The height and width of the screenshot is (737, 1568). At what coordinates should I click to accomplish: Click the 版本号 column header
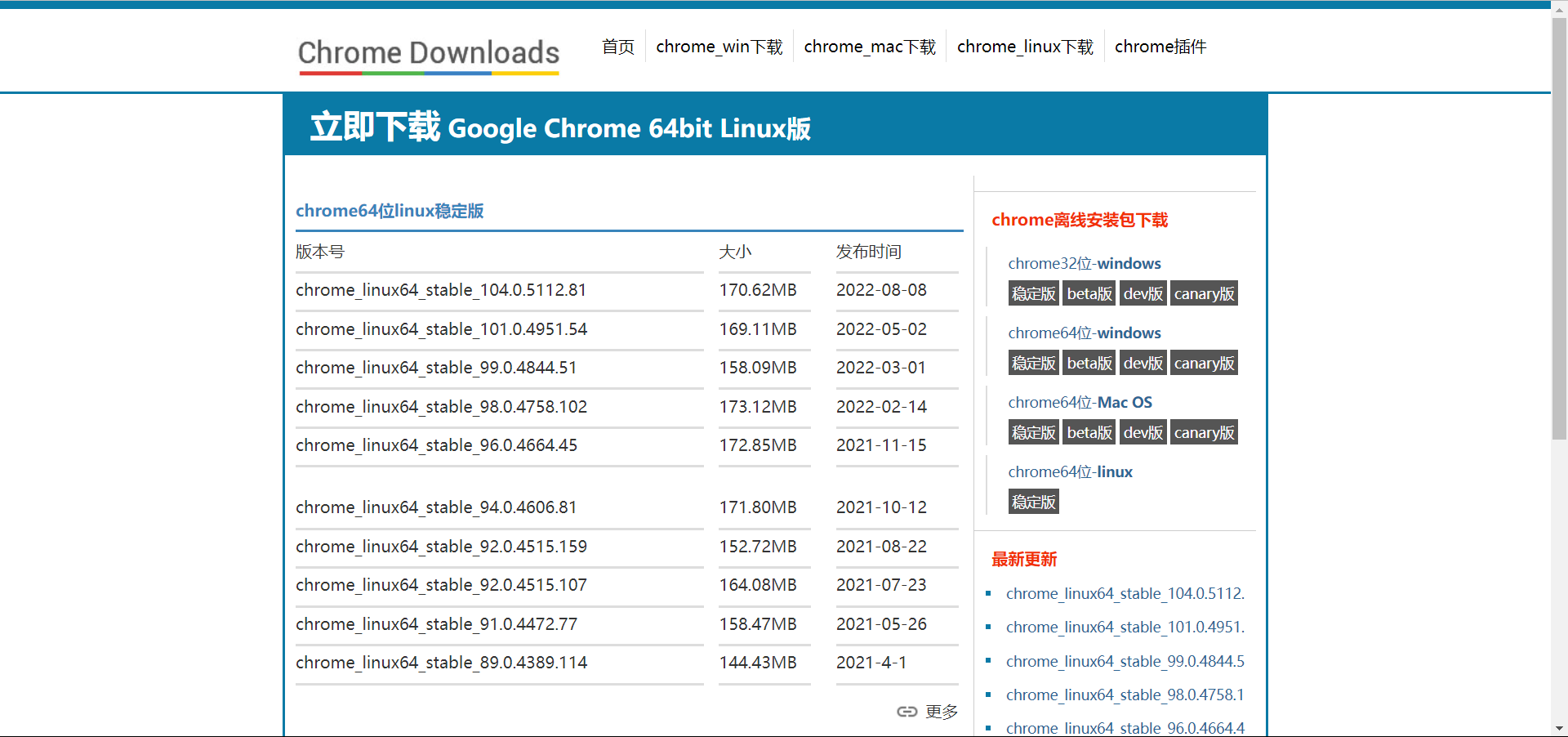(320, 252)
